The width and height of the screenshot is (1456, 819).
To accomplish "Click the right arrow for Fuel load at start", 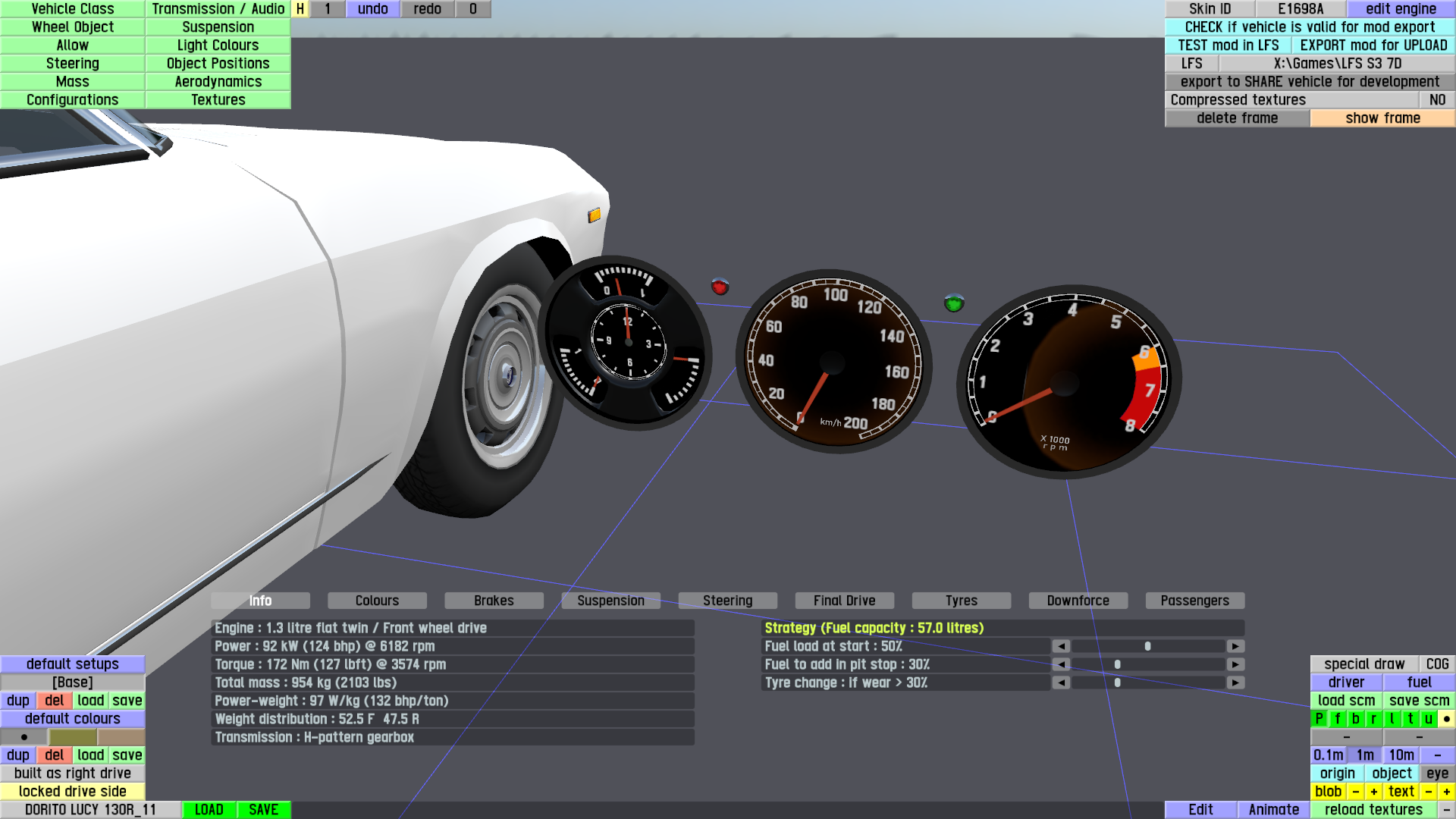I will pyautogui.click(x=1235, y=646).
